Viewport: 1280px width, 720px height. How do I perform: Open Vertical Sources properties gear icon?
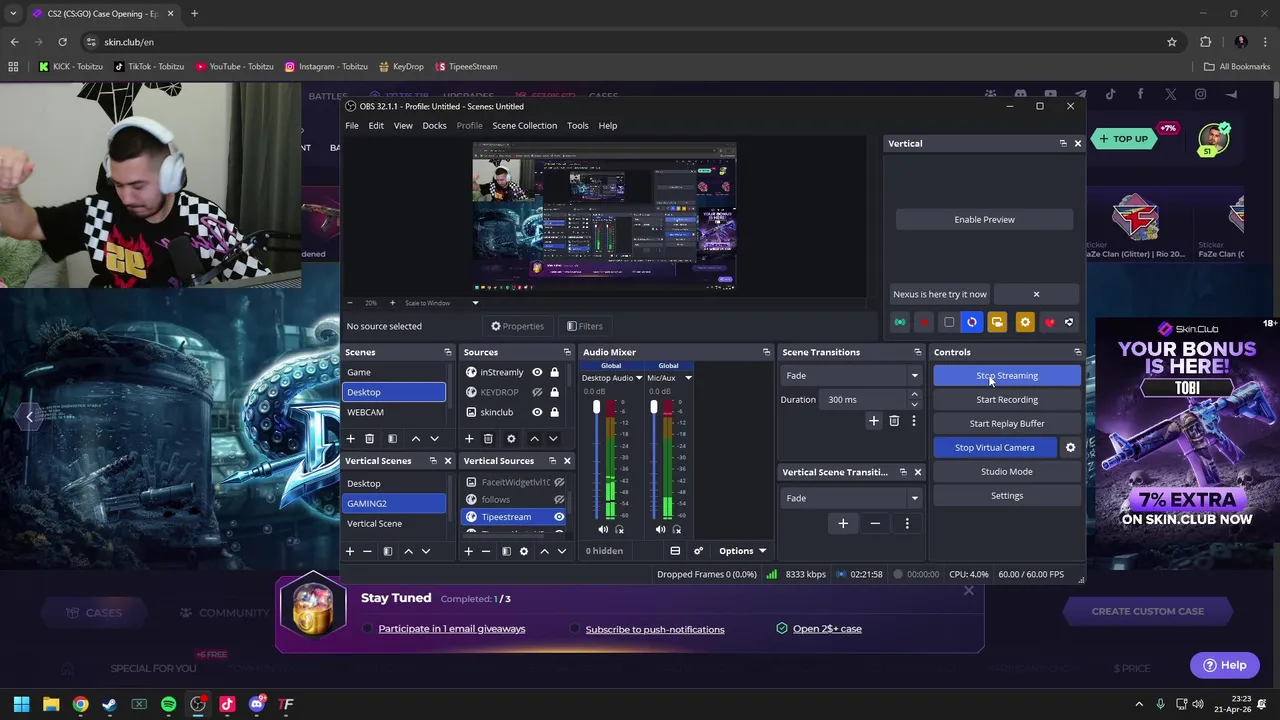pyautogui.click(x=523, y=551)
